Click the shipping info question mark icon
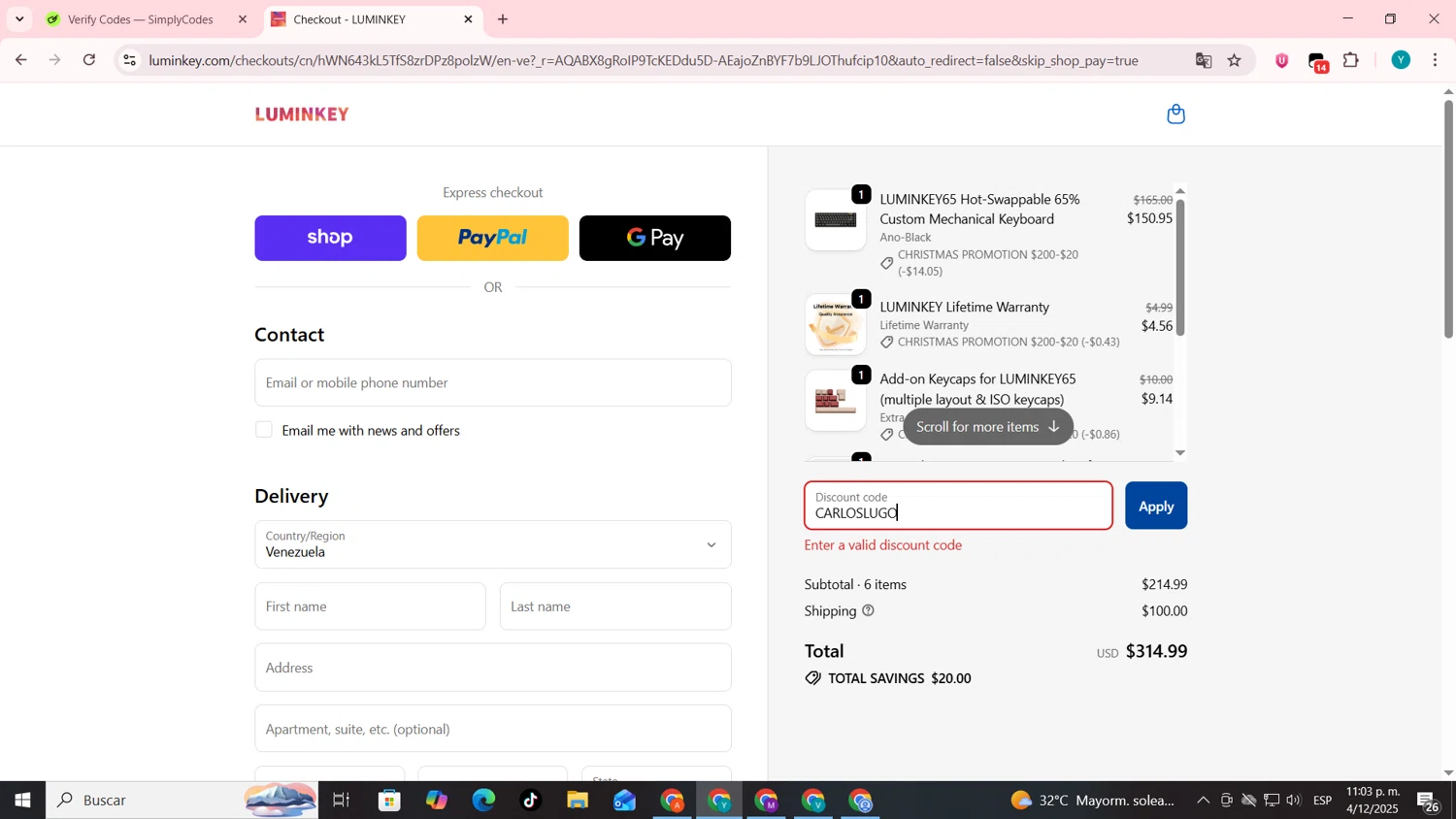Image resolution: width=1456 pixels, height=819 pixels. click(x=868, y=611)
